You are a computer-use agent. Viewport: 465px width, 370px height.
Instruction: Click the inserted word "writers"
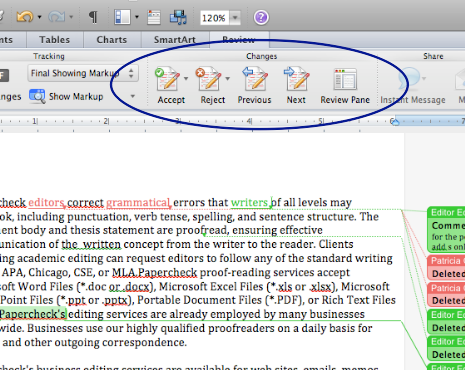pyautogui.click(x=249, y=203)
